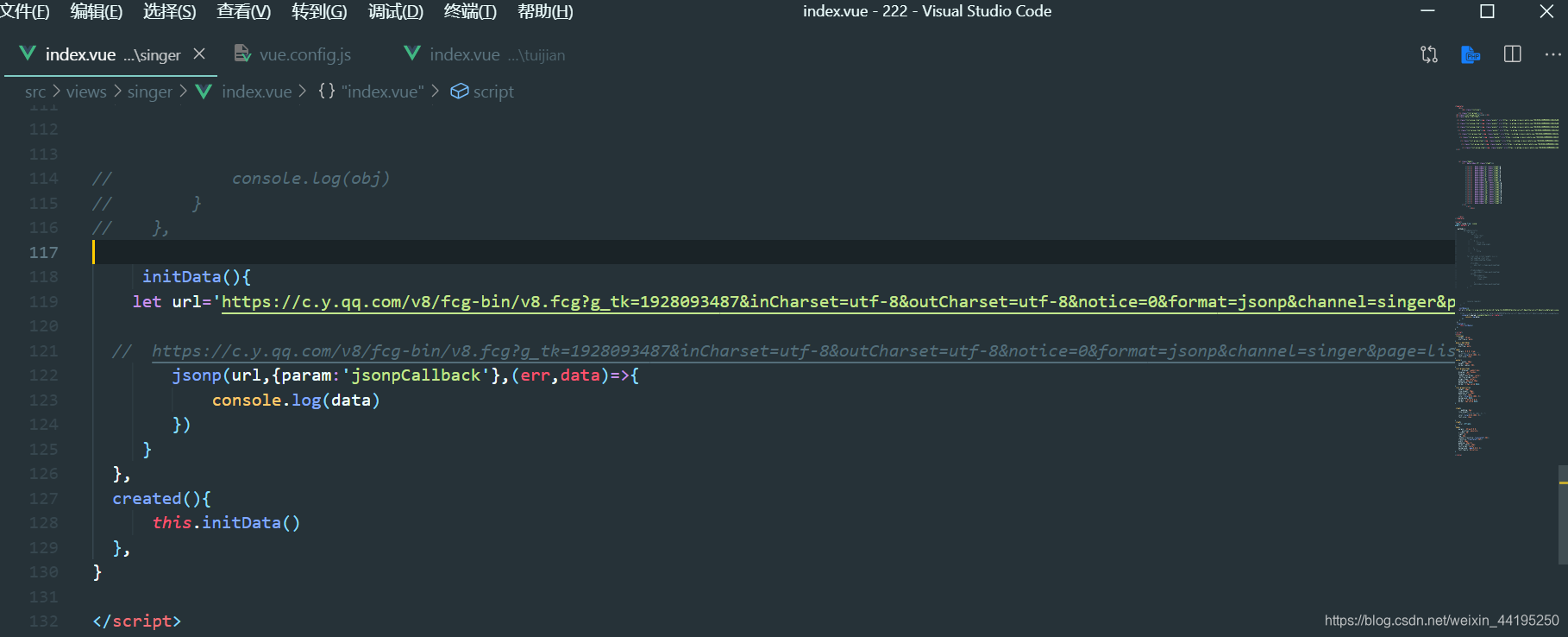
Task: Select singer in the breadcrumb
Action: (x=150, y=91)
